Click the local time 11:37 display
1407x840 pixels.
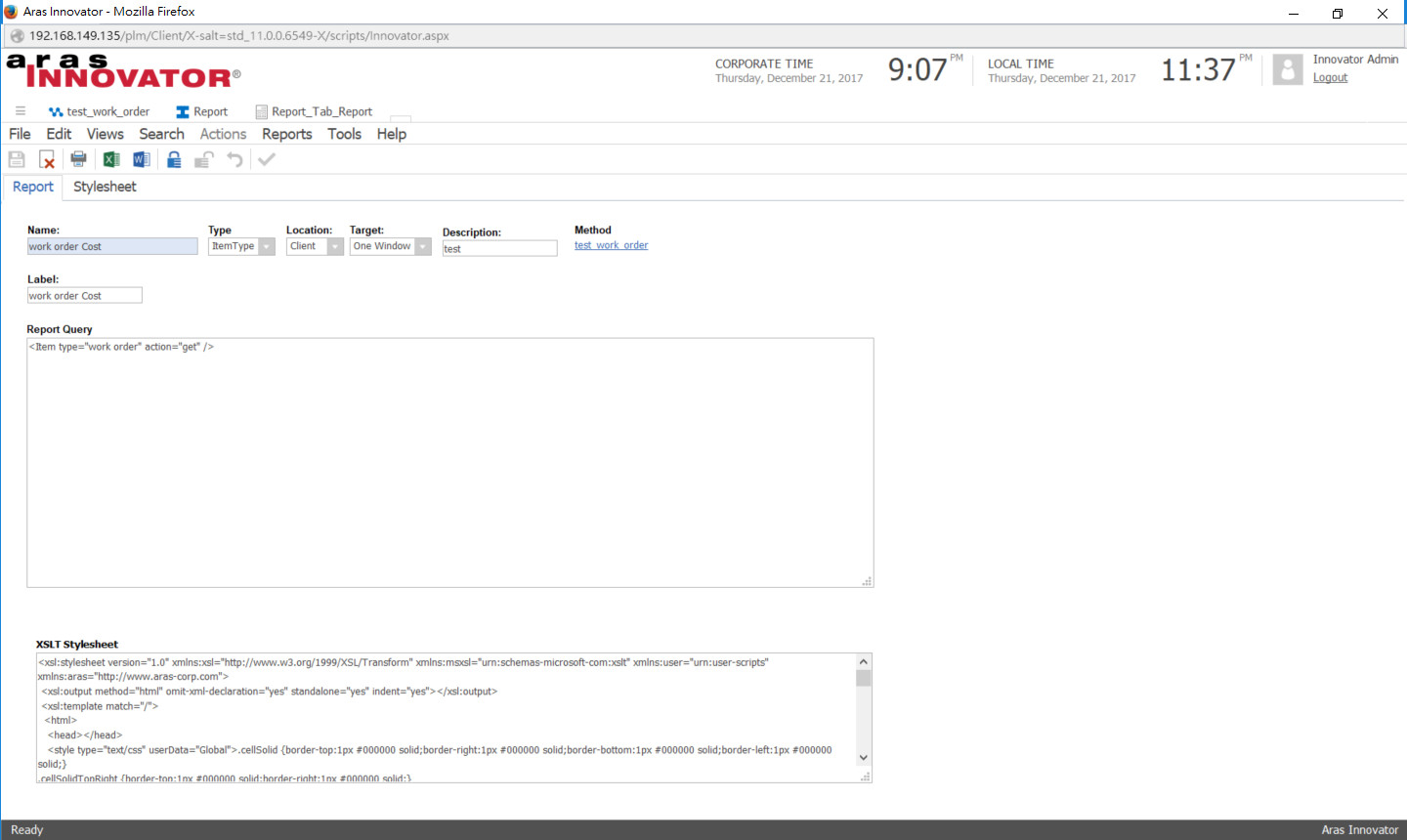1198,70
